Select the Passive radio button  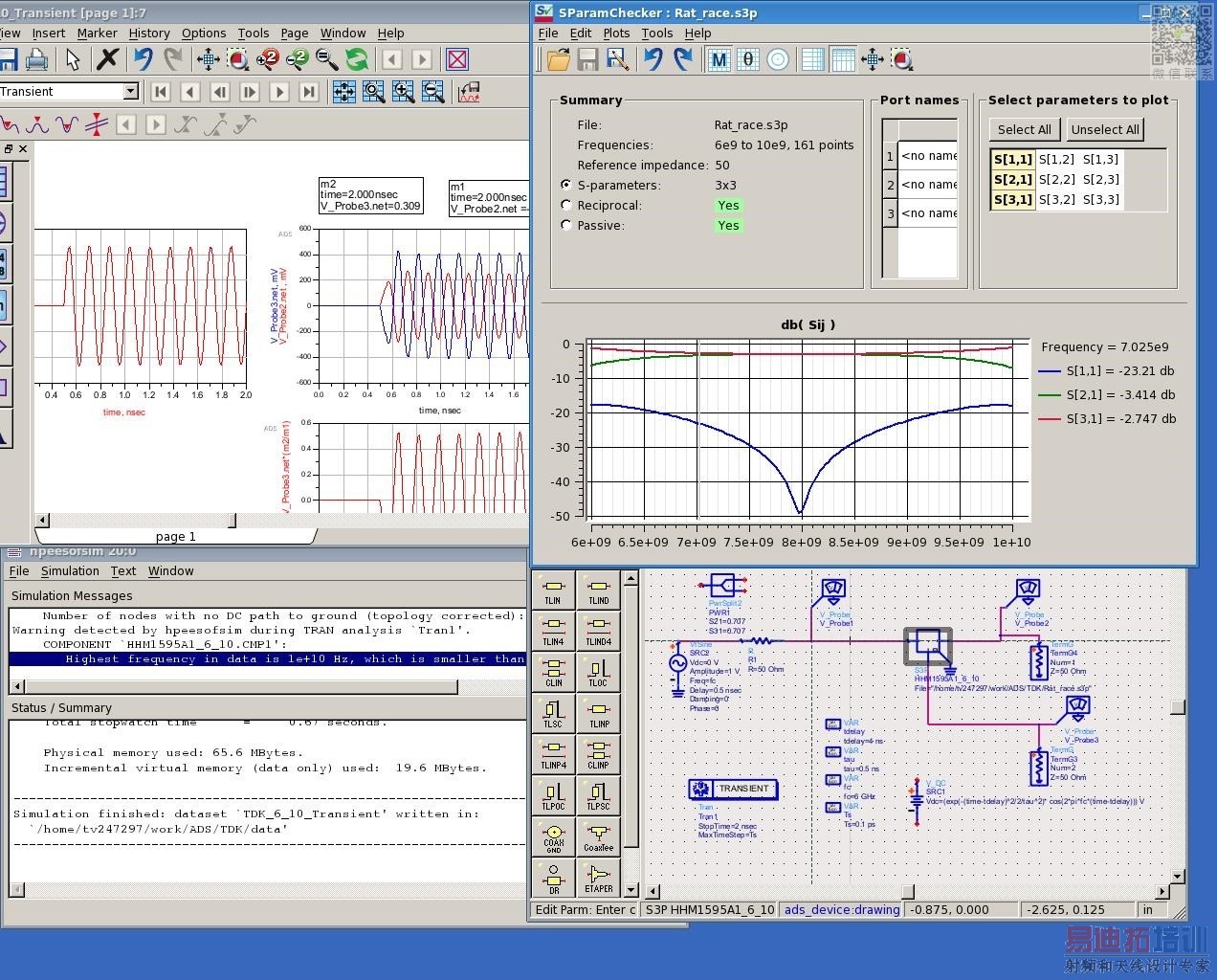click(566, 225)
